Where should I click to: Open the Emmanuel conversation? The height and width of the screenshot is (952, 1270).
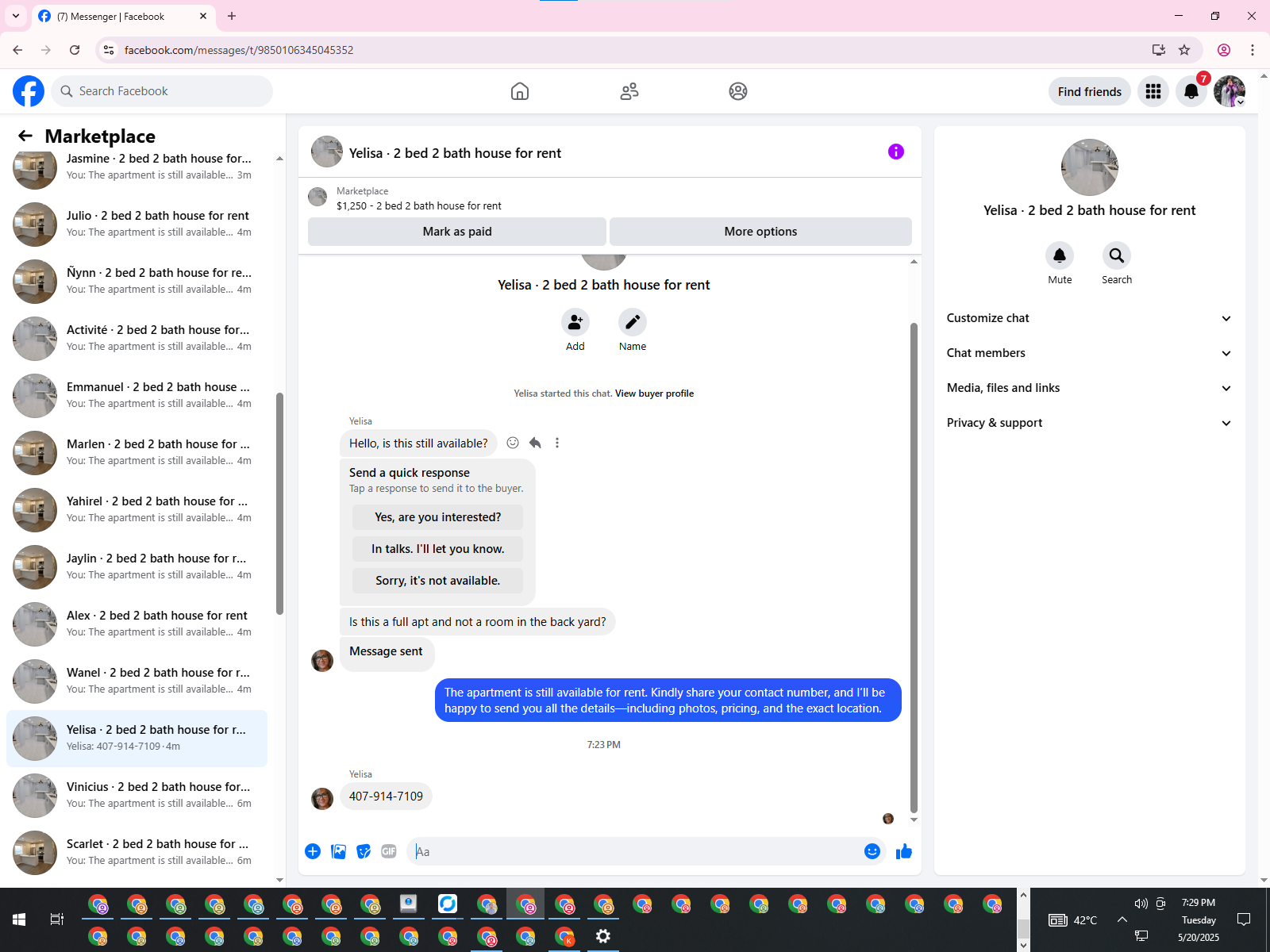coord(137,395)
